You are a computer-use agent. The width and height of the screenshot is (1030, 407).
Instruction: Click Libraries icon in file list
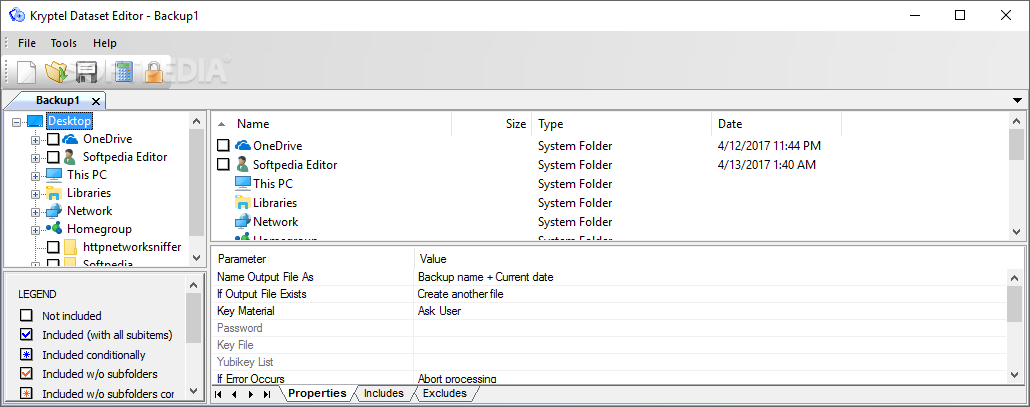point(243,203)
